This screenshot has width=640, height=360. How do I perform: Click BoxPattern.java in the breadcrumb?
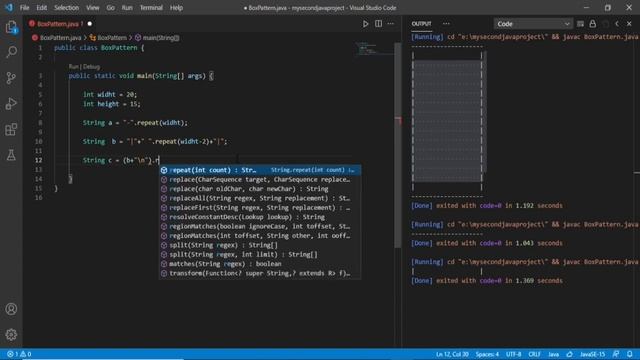coord(60,38)
